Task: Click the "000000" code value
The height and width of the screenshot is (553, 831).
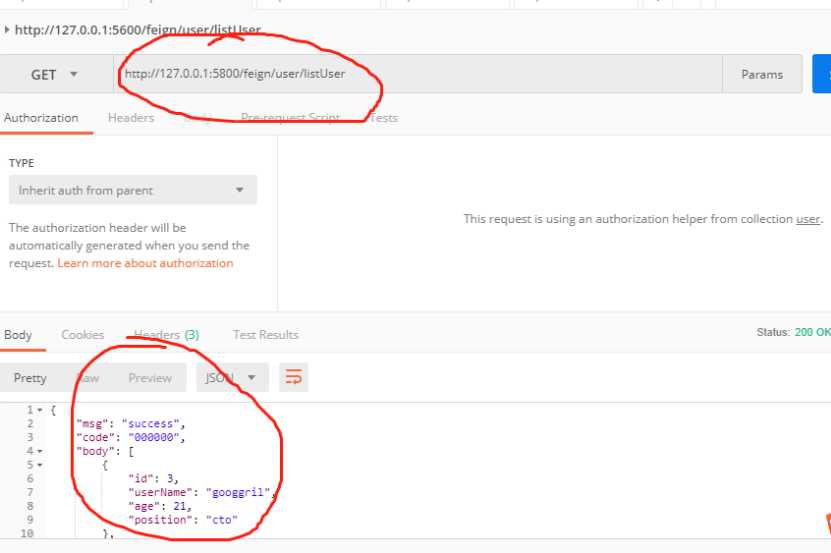Action: [x=154, y=437]
